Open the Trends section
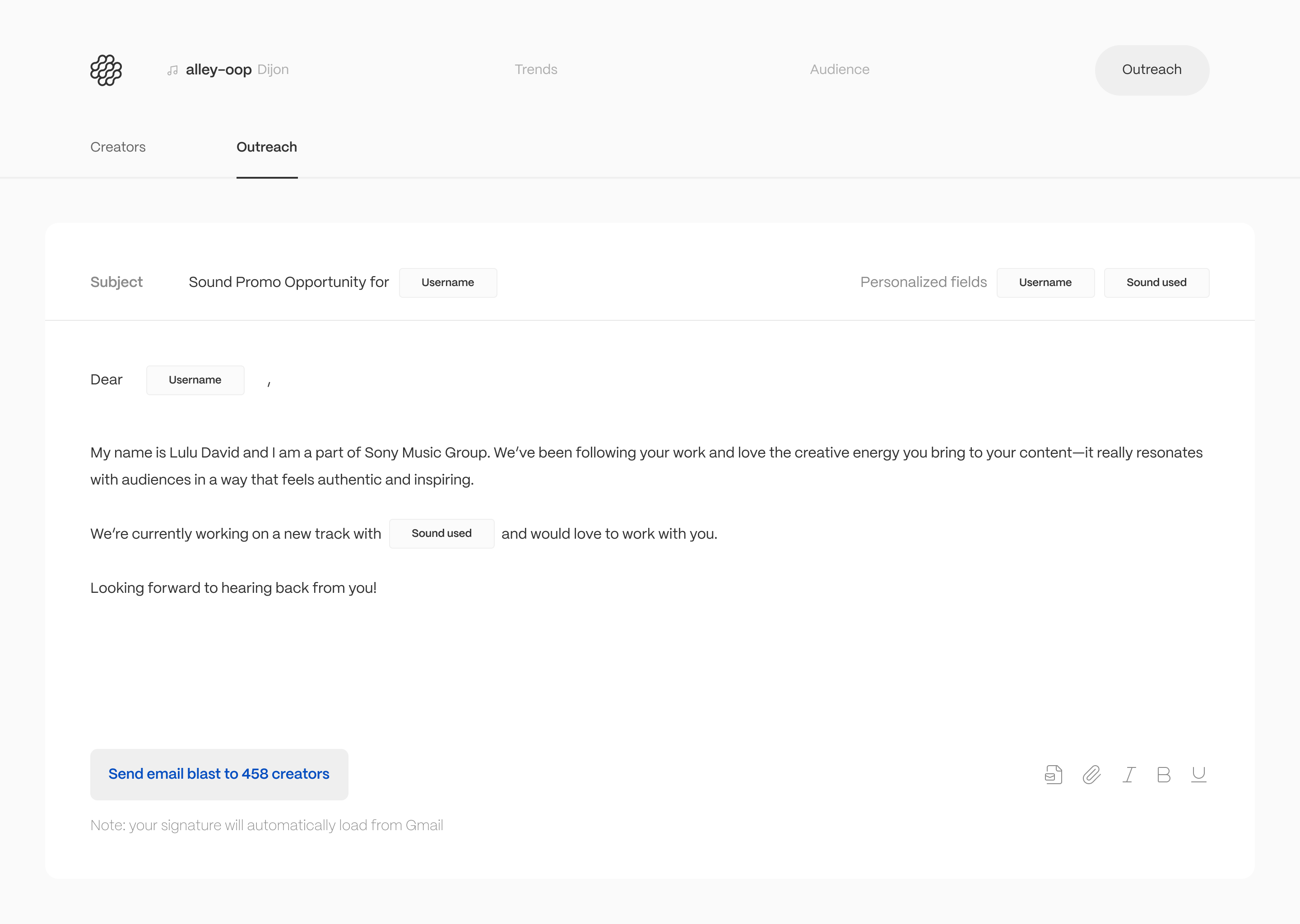This screenshot has height=924, width=1300. click(x=536, y=69)
